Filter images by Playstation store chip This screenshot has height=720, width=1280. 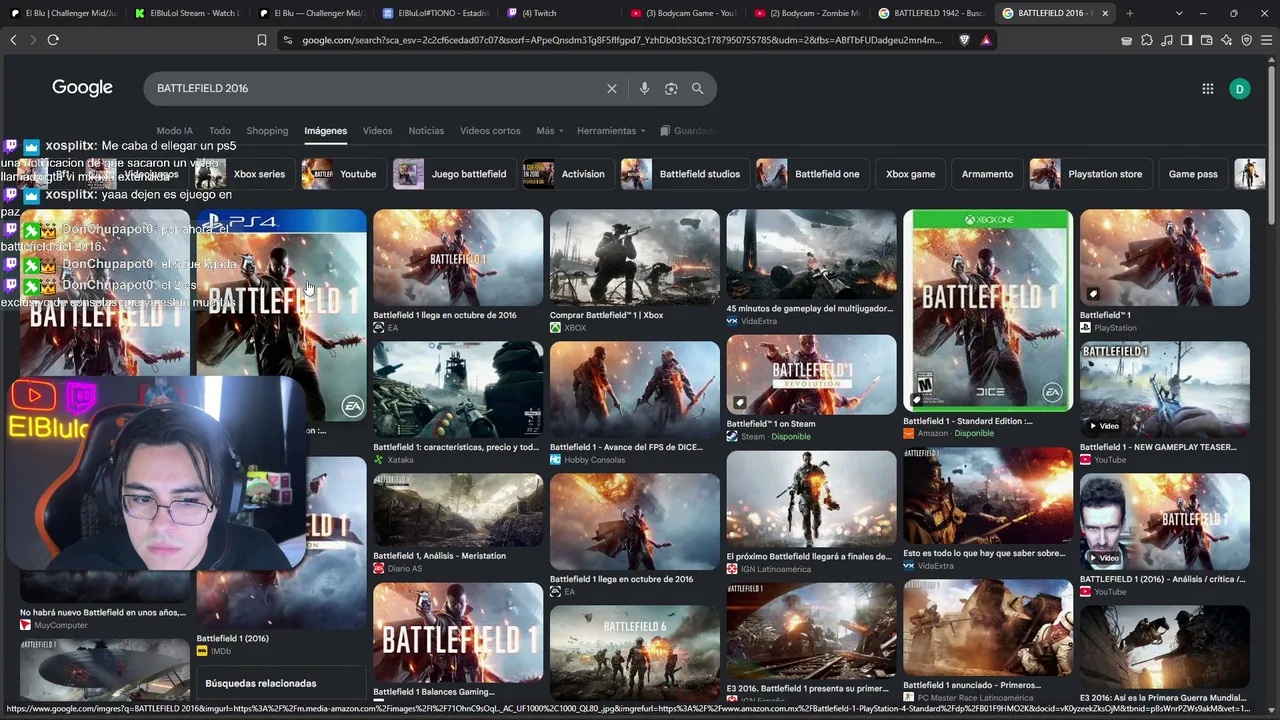pyautogui.click(x=1091, y=174)
